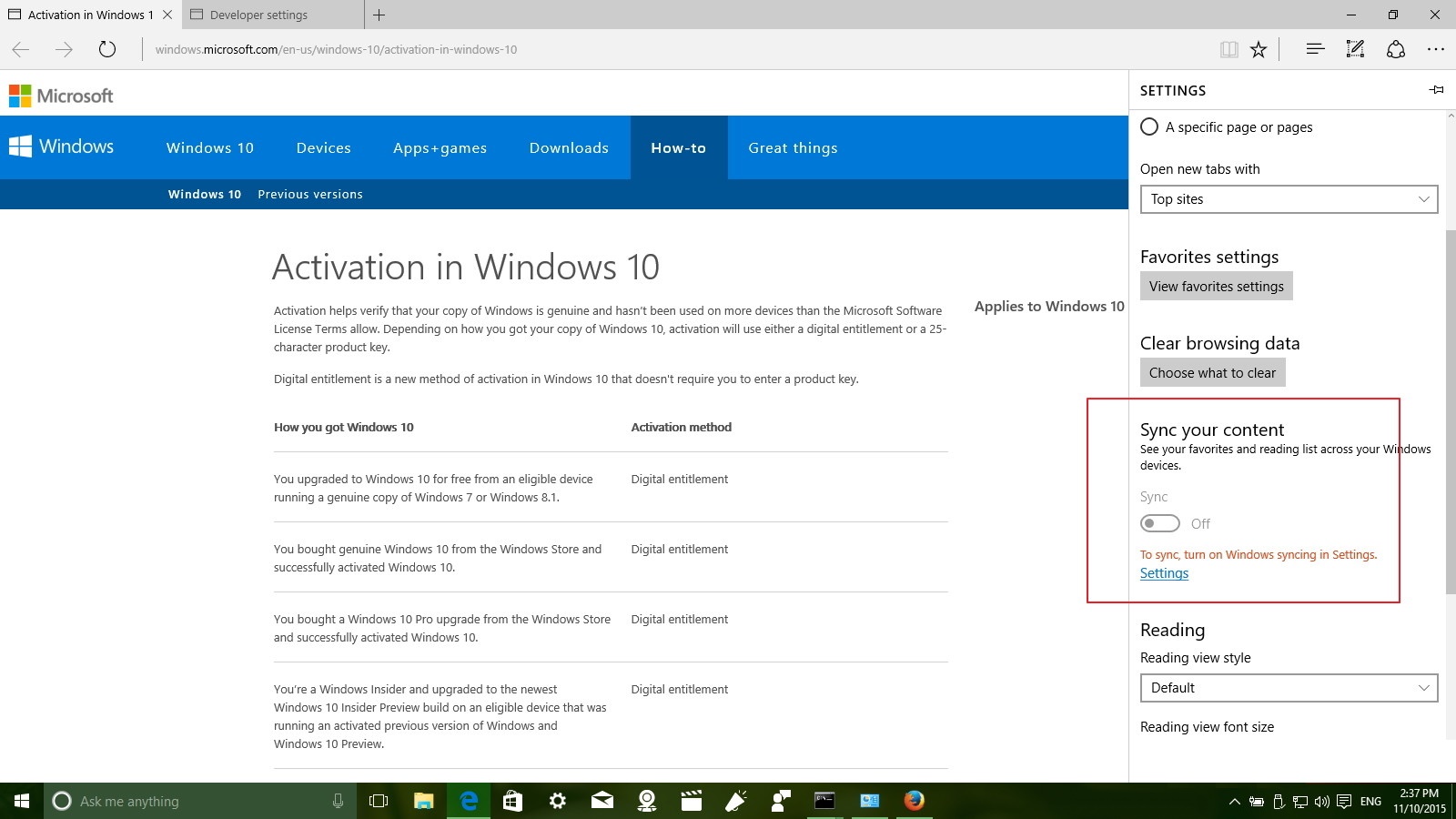1456x819 pixels.
Task: Expand Reading view style Default dropdown
Action: click(1289, 688)
